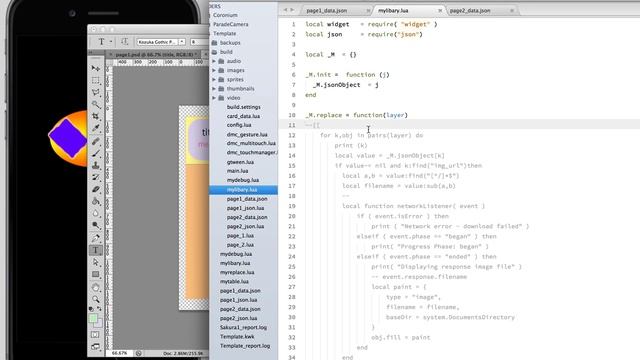Switch to page2_data.json editor tab
Screen dimensions: 640x360
click(470, 11)
